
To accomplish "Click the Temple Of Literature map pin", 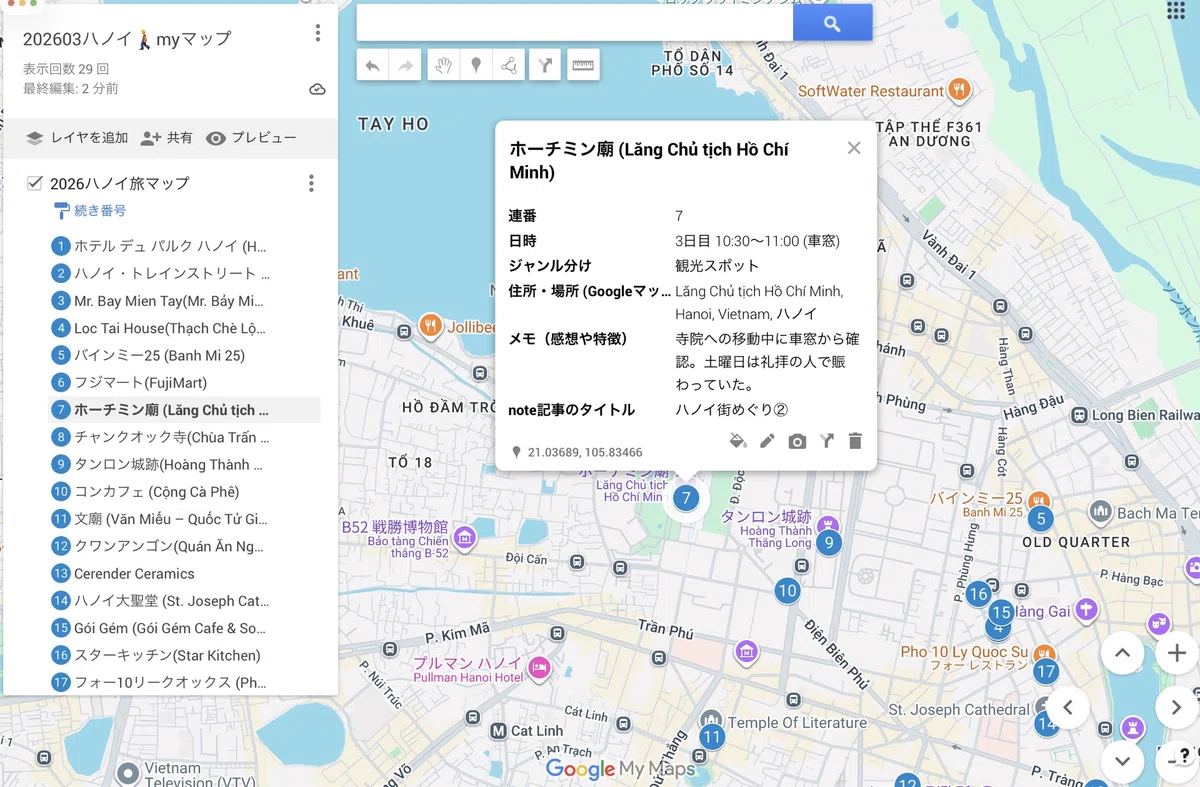I will (711, 720).
